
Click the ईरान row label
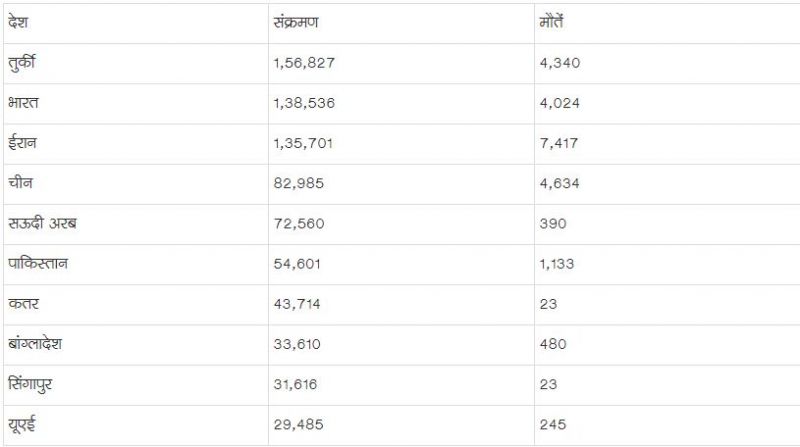pyautogui.click(x=24, y=143)
